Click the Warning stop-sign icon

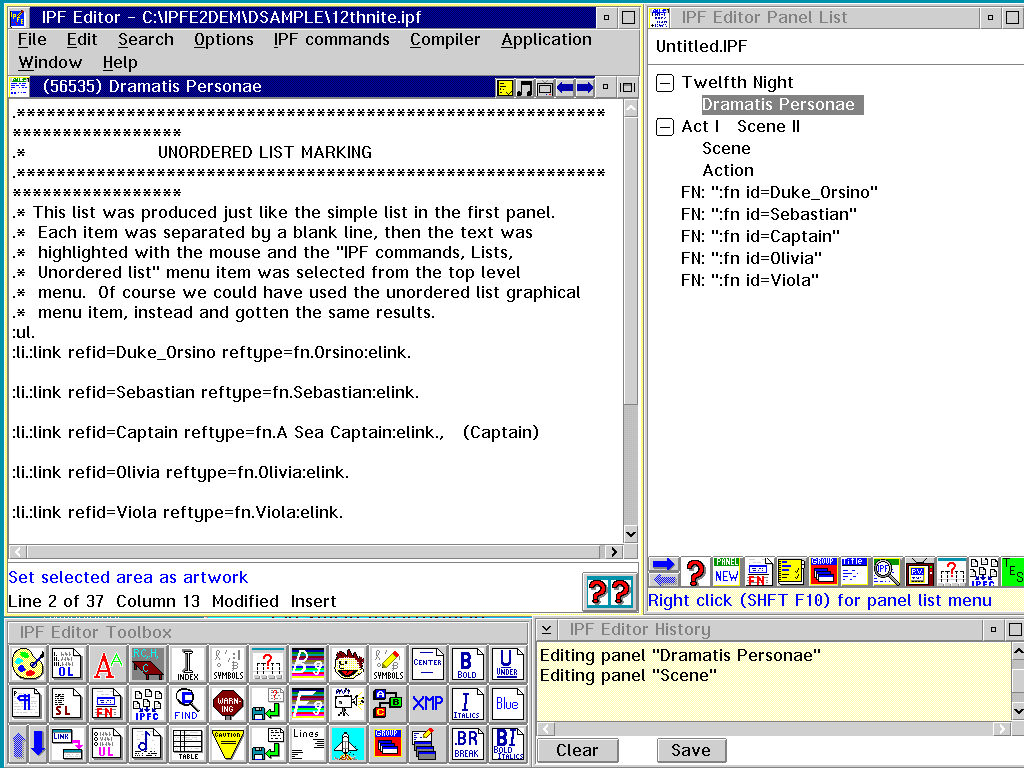227,704
